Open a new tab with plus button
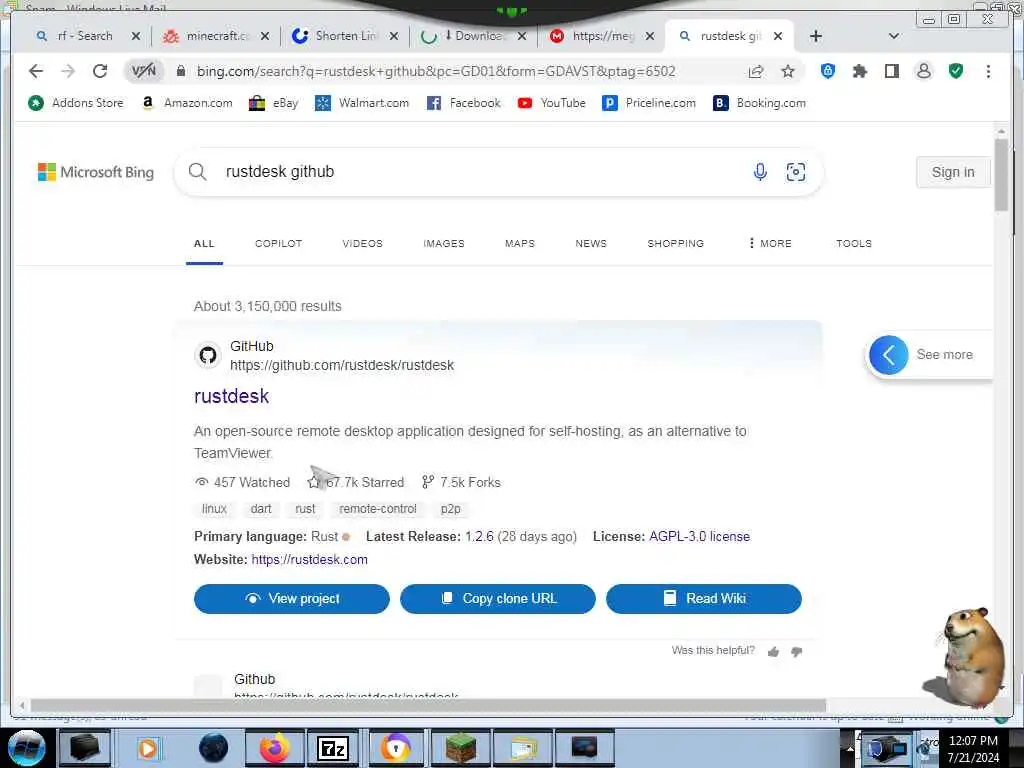Image resolution: width=1024 pixels, height=768 pixels. pos(816,36)
